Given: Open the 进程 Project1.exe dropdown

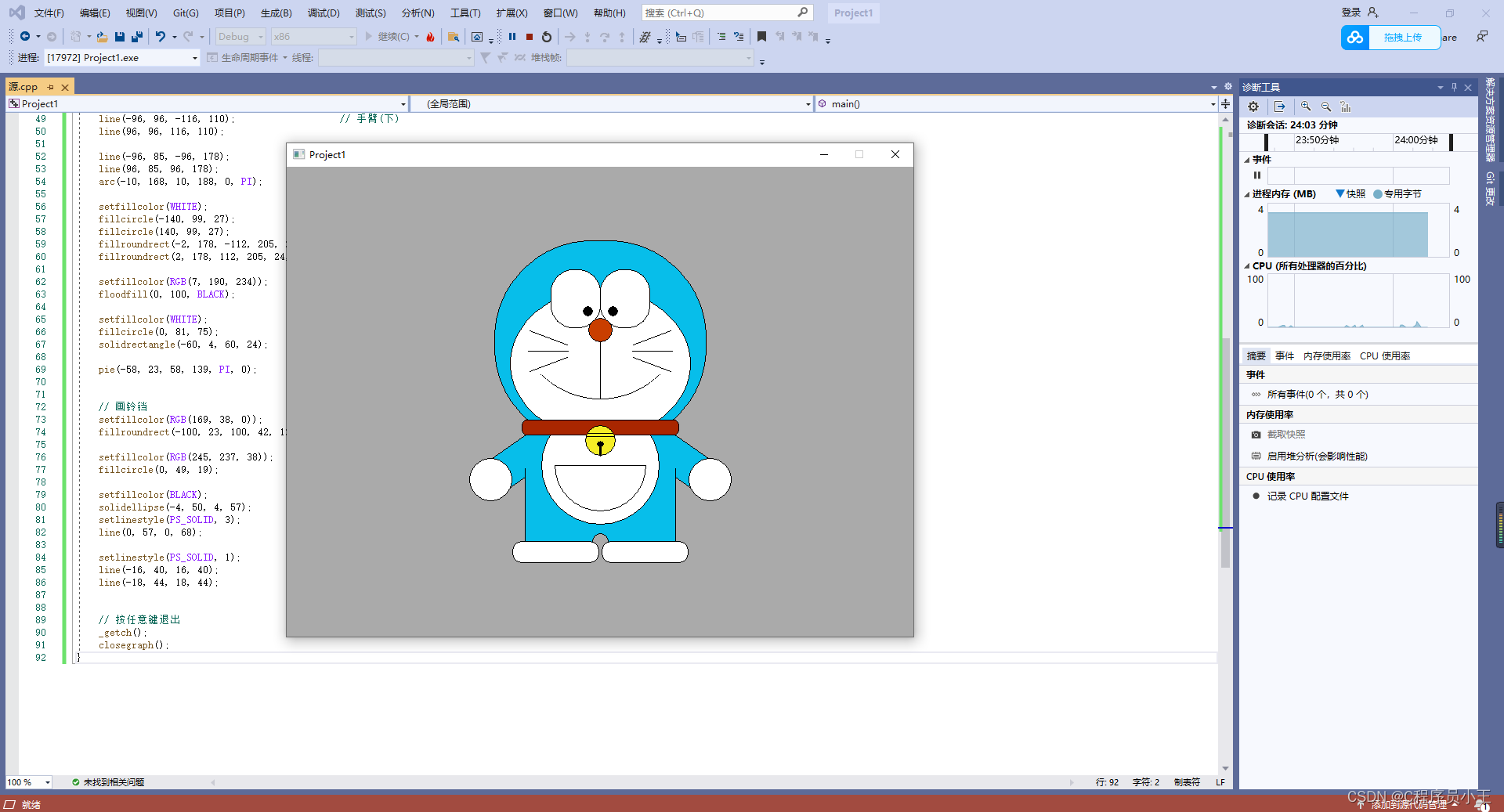Looking at the screenshot, I should point(122,57).
